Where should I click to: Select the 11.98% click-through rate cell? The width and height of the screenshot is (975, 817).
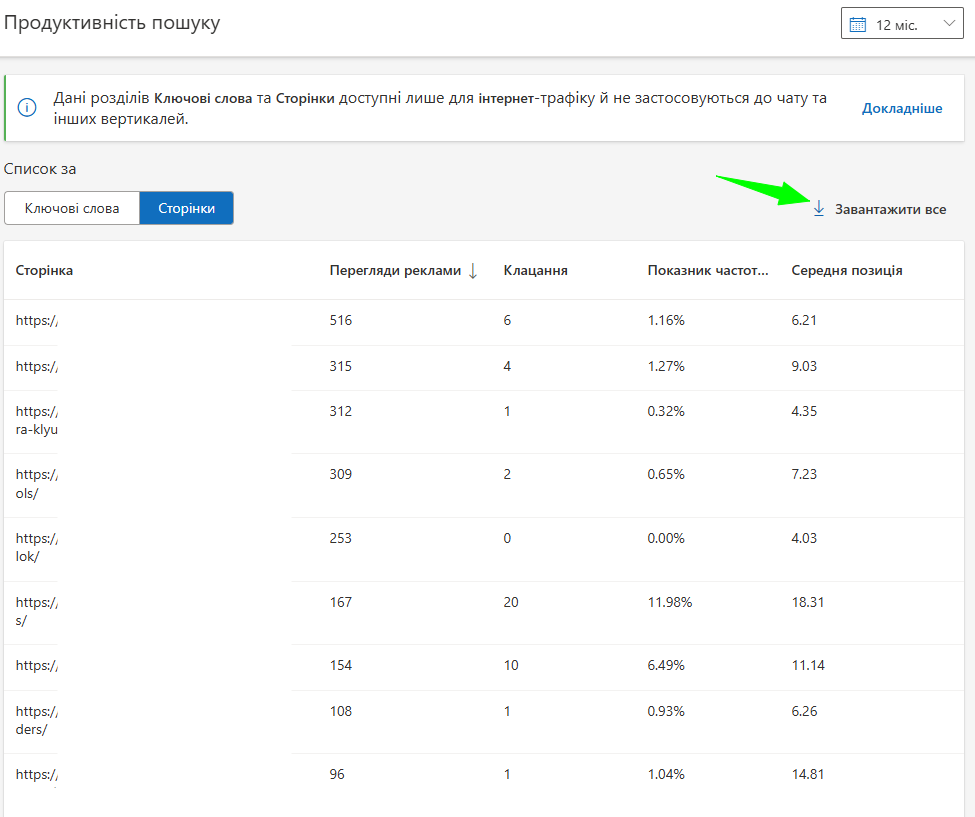pyautogui.click(x=669, y=603)
